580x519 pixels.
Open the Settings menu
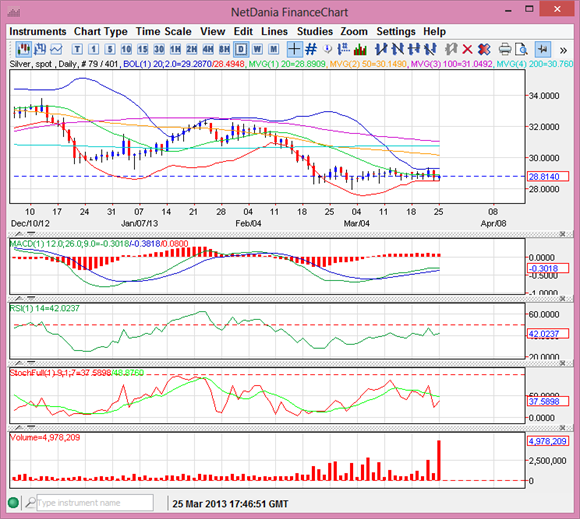click(396, 31)
